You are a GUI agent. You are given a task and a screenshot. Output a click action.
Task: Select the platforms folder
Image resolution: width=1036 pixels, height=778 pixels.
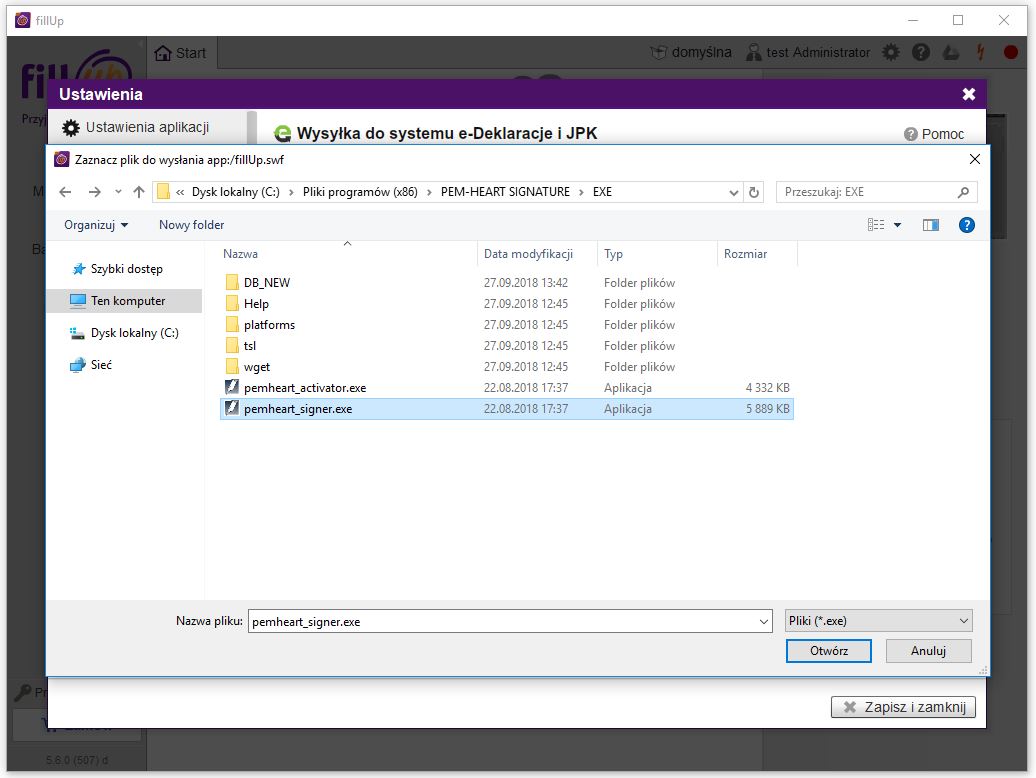(x=506, y=325)
